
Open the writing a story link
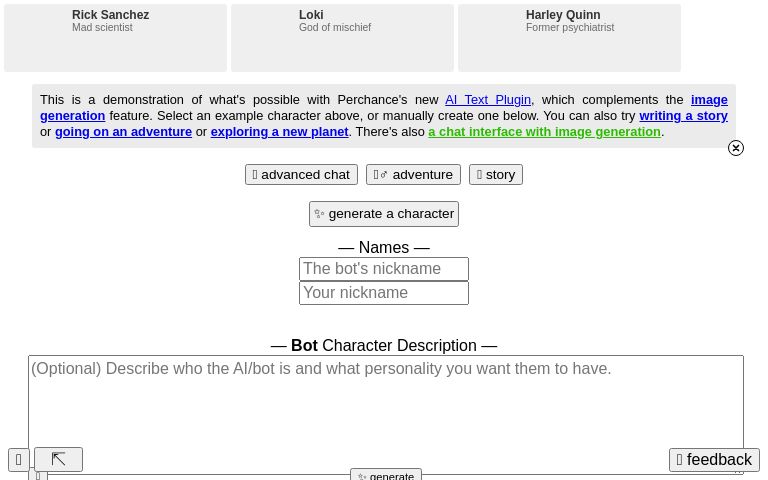683,116
